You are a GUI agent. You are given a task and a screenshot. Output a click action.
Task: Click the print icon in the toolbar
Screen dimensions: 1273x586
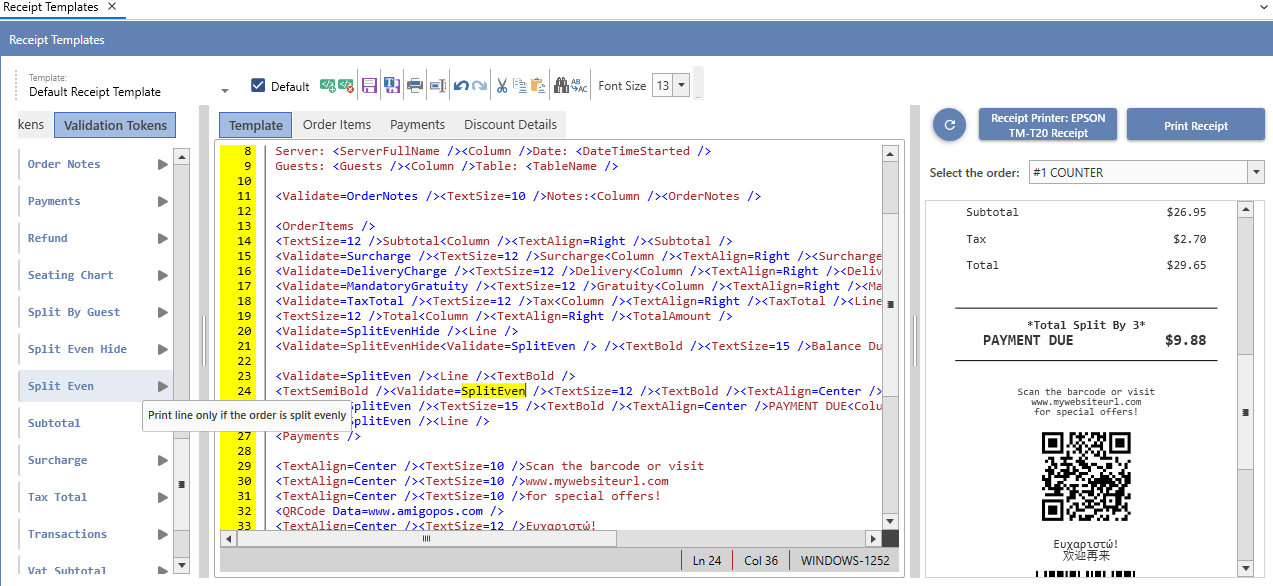pos(415,86)
